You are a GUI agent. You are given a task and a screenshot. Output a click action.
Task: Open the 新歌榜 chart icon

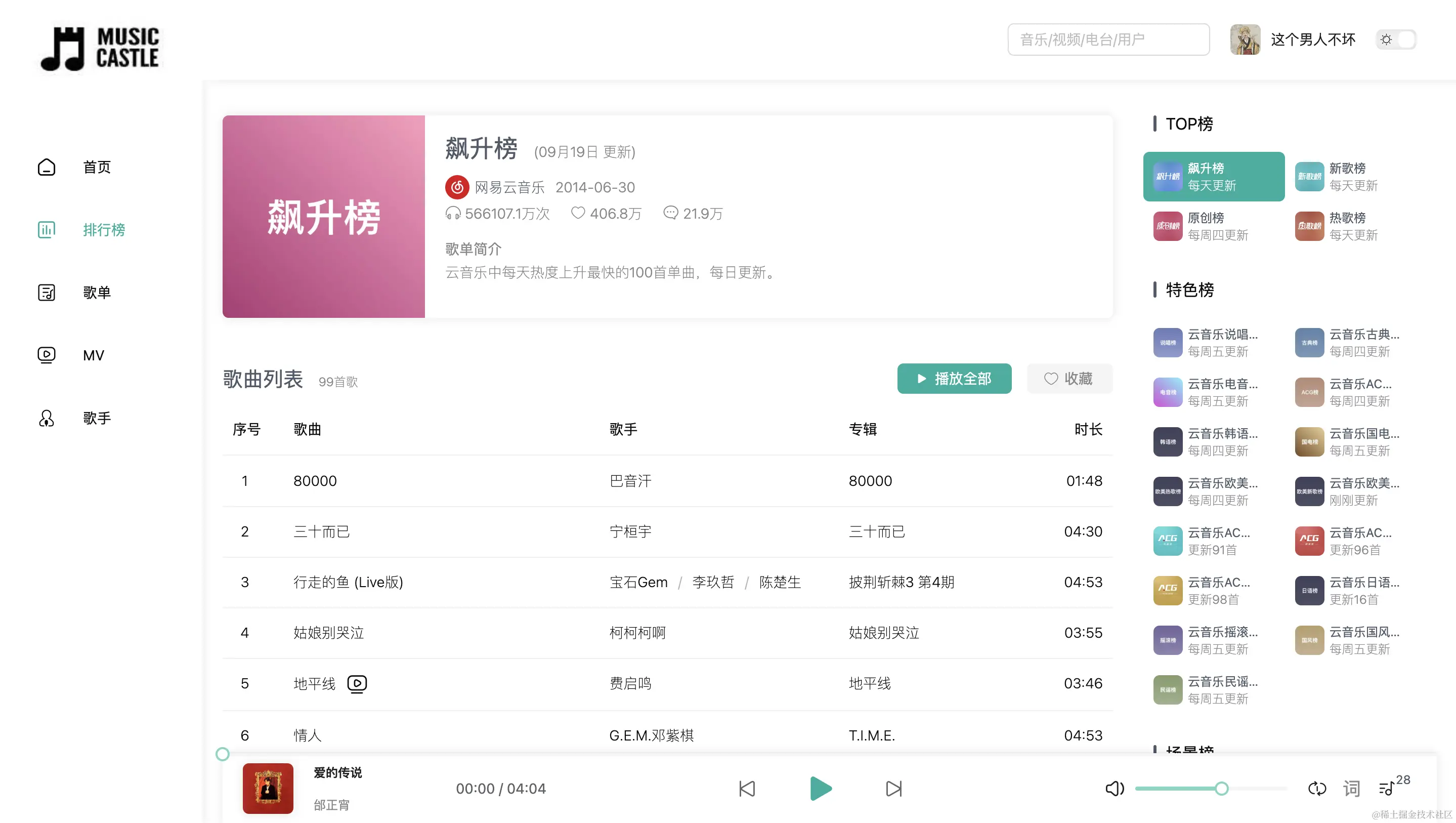pyautogui.click(x=1309, y=177)
